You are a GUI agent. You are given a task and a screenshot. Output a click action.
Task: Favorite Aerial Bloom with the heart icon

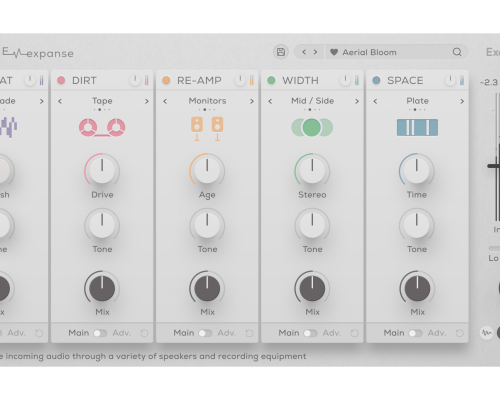tap(334, 52)
